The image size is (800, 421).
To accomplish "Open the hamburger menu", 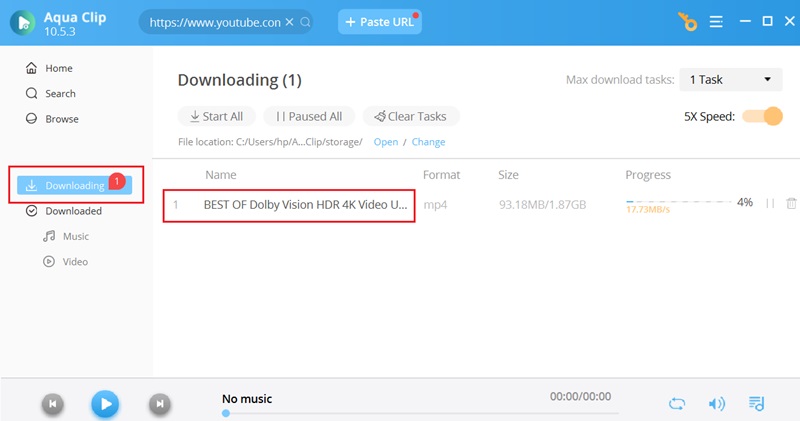I will (716, 22).
